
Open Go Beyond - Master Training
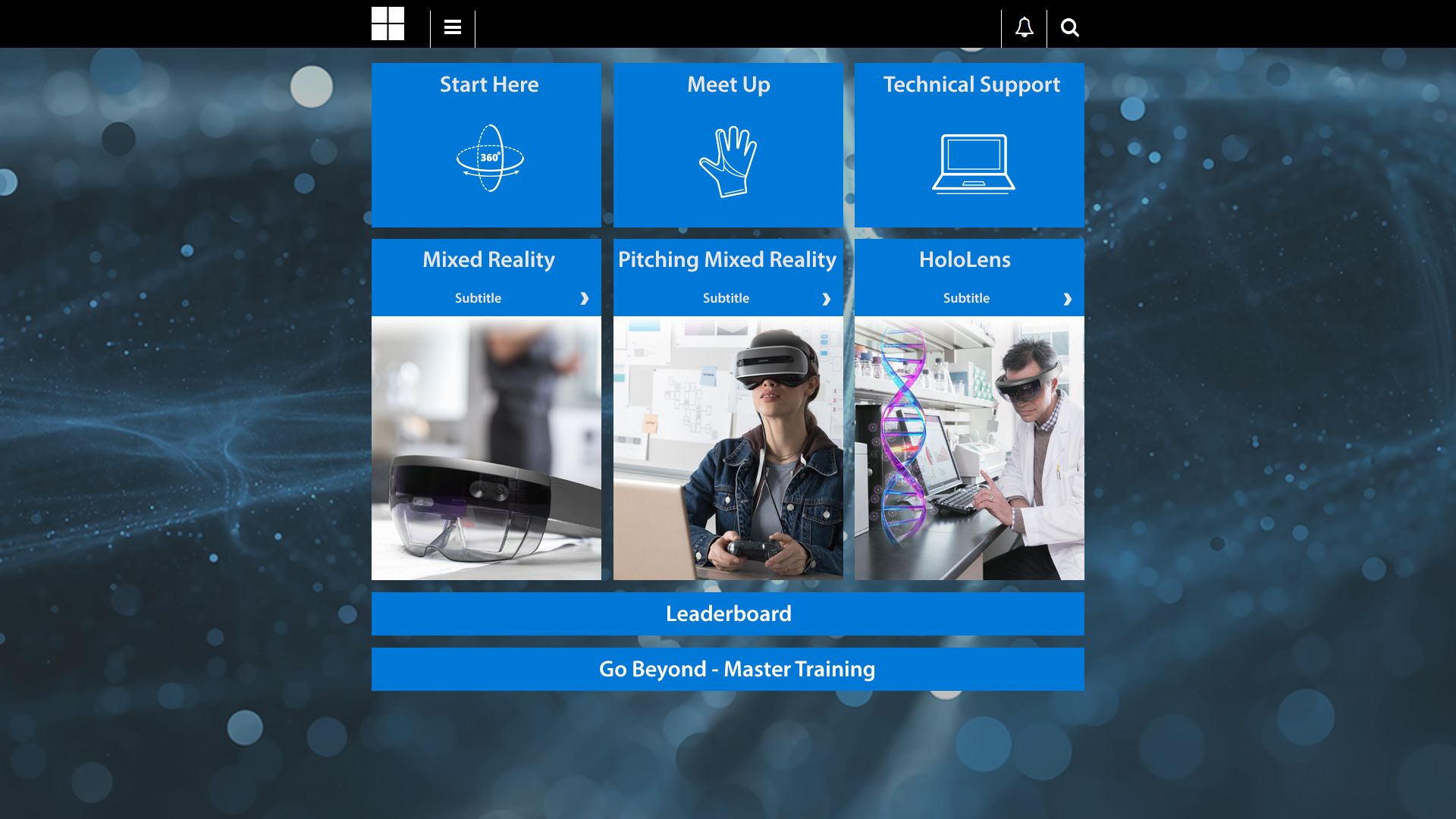pos(728,669)
